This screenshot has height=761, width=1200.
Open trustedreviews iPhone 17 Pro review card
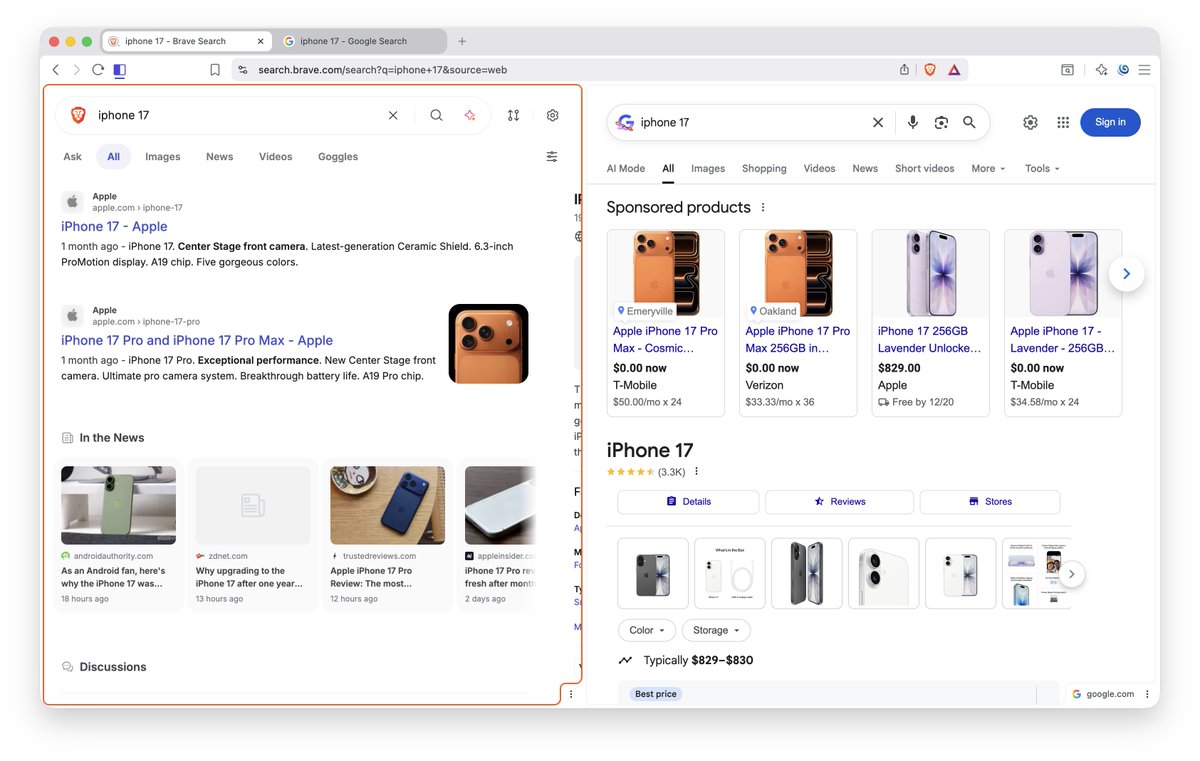tap(387, 535)
